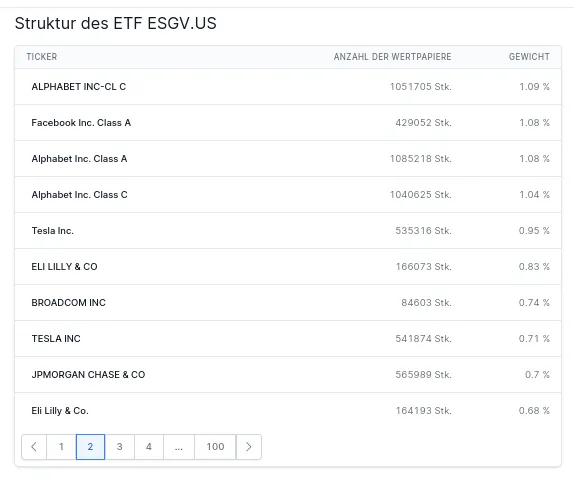The height and width of the screenshot is (491, 574).
Task: Select the JPMORGAN CHASE & CO entry
Action: [x=88, y=375]
